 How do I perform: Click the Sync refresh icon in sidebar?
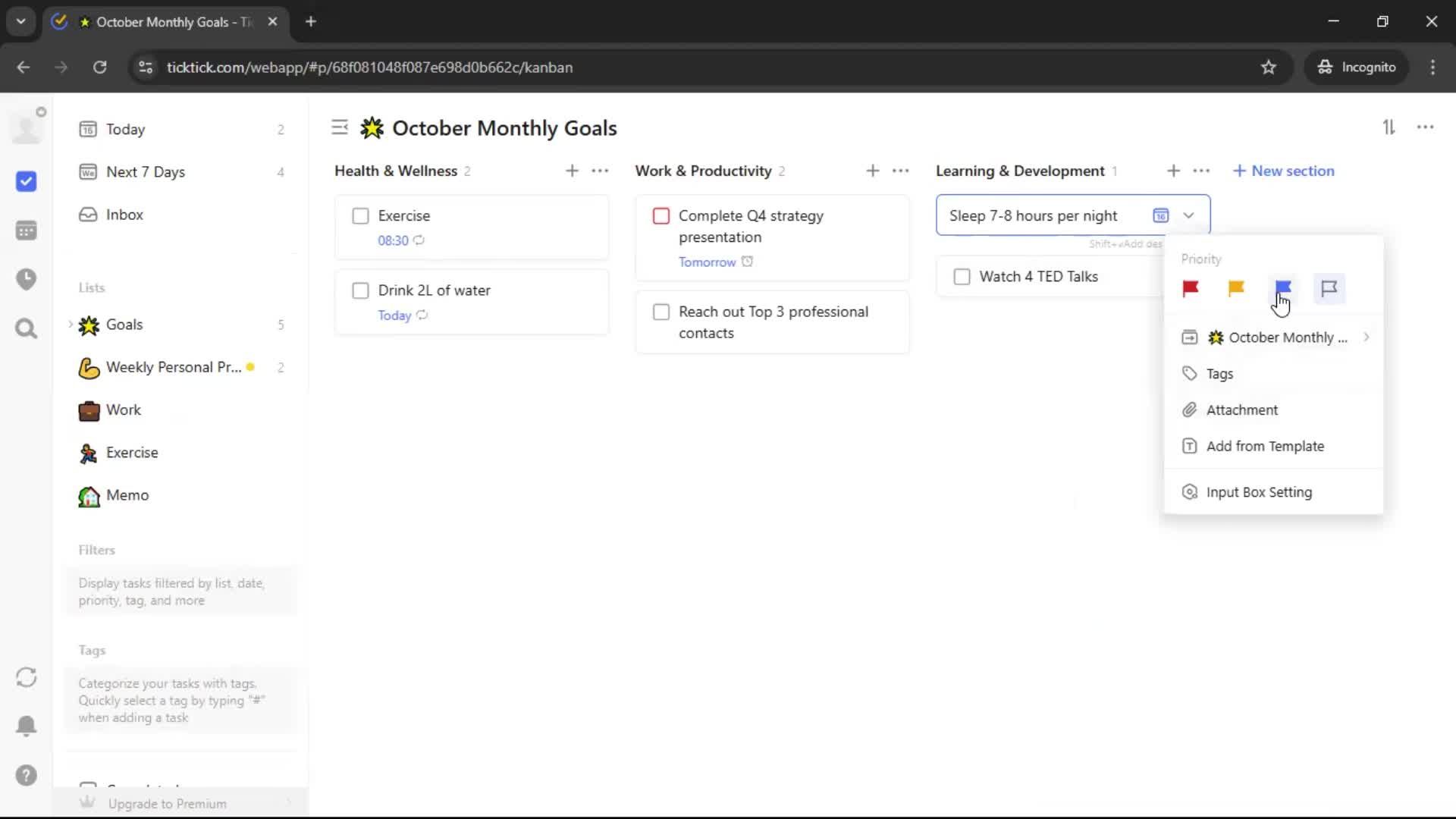coord(26,677)
